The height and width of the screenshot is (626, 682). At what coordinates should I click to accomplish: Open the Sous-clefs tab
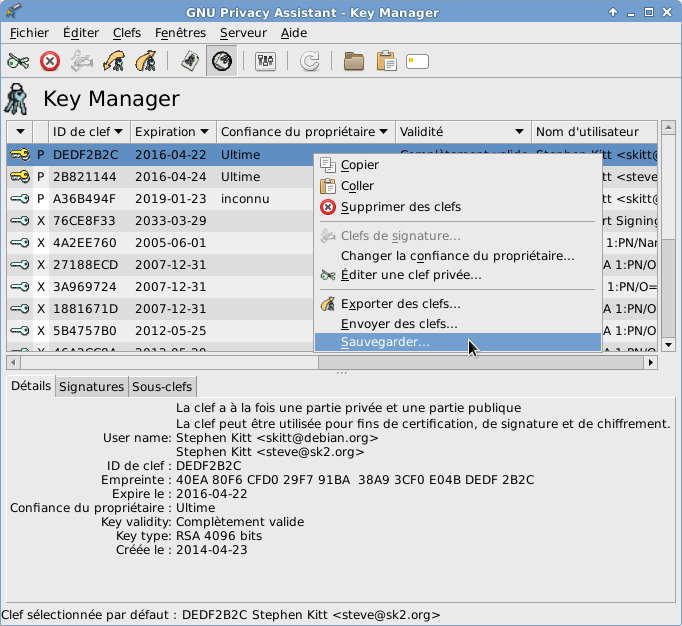coord(163,387)
